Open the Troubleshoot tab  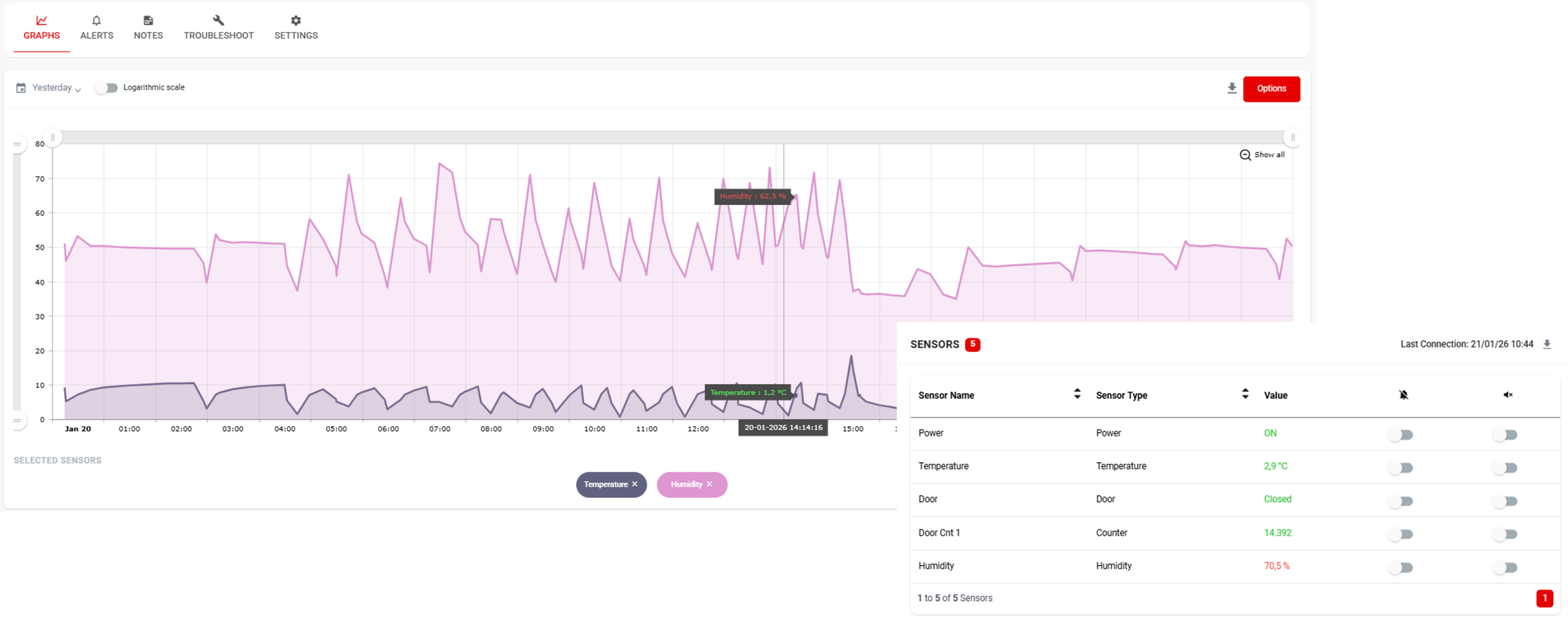pos(219,28)
